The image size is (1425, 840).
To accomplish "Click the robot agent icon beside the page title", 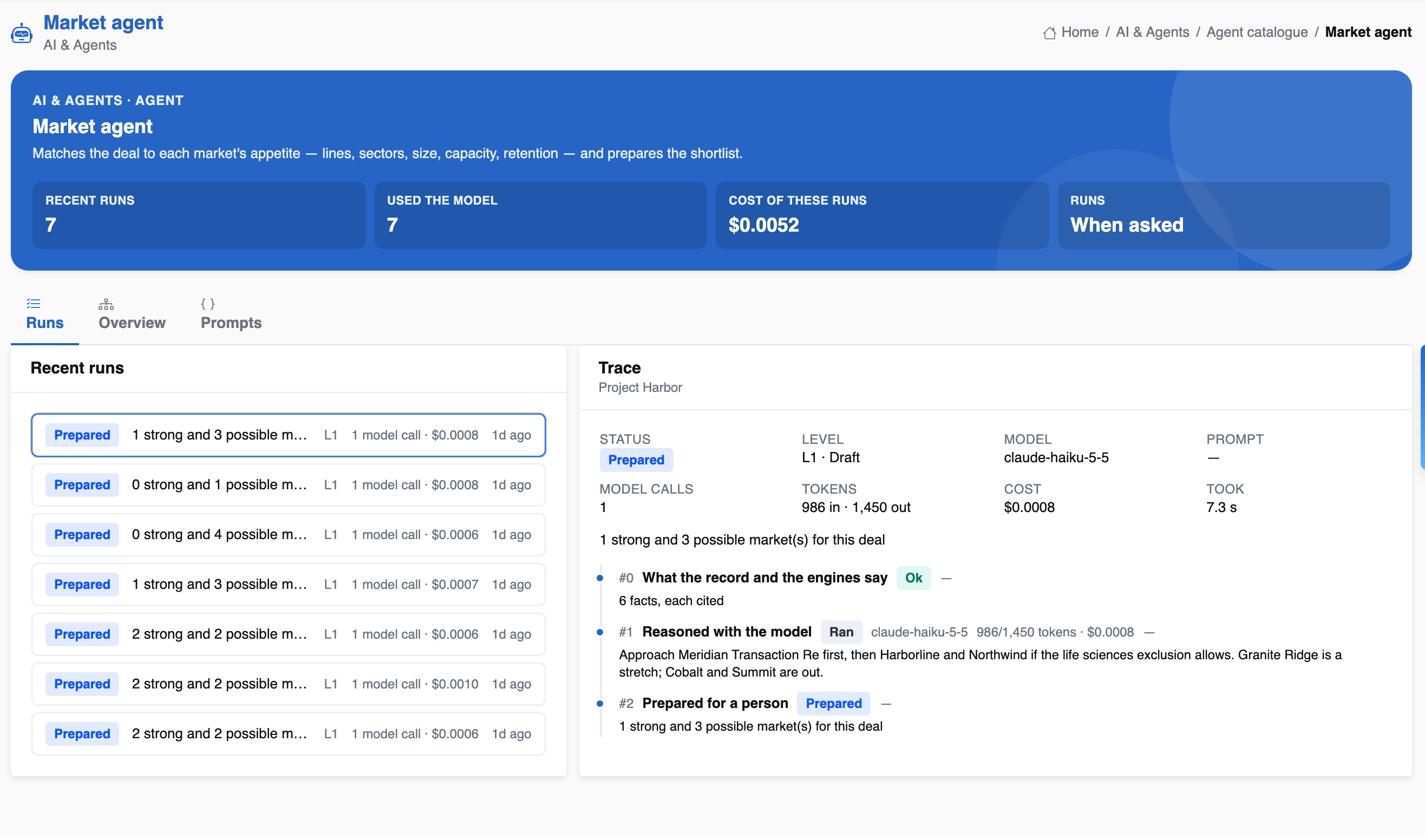I will pos(22,33).
